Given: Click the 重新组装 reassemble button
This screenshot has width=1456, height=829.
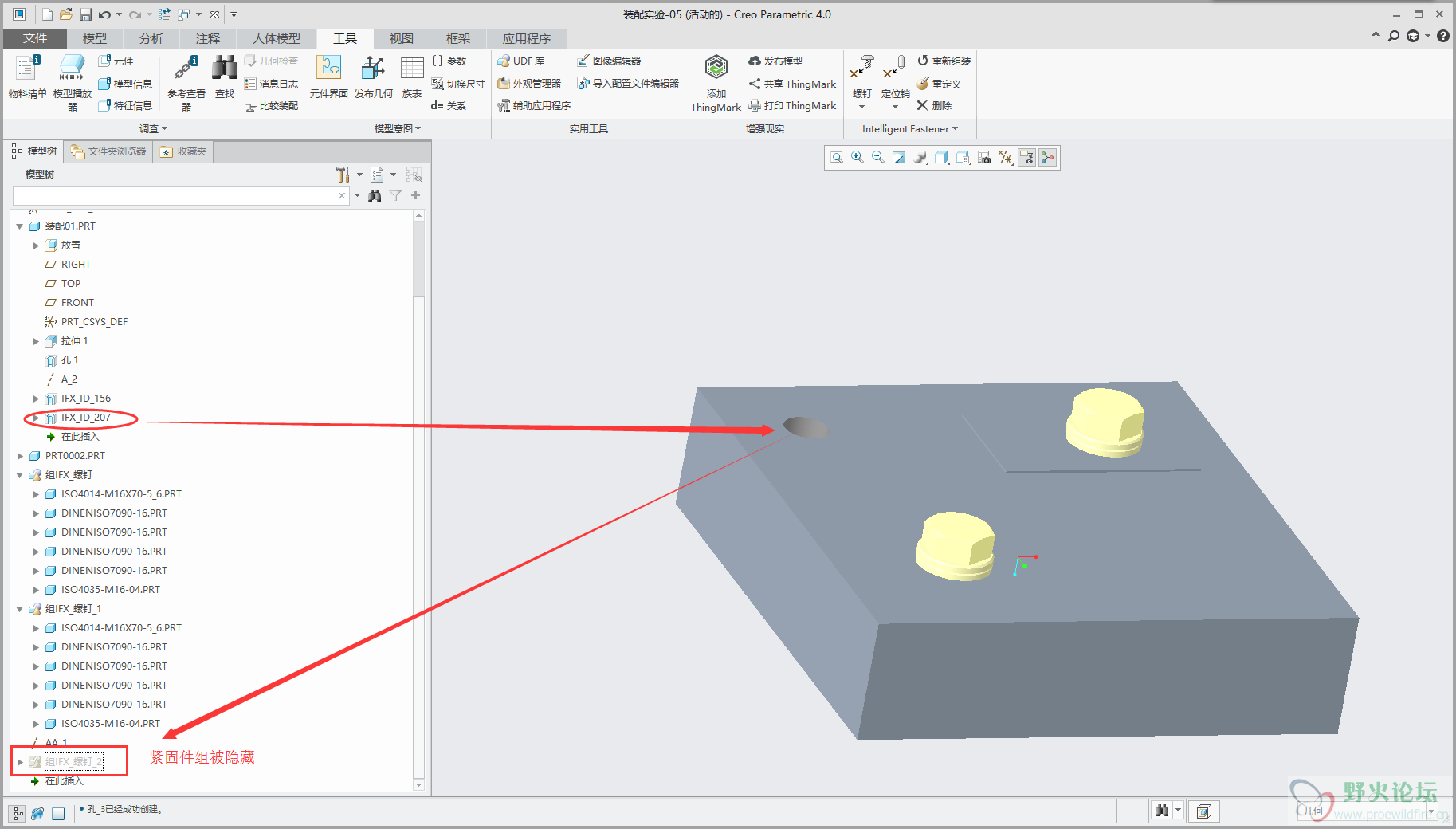Looking at the screenshot, I should 944,61.
